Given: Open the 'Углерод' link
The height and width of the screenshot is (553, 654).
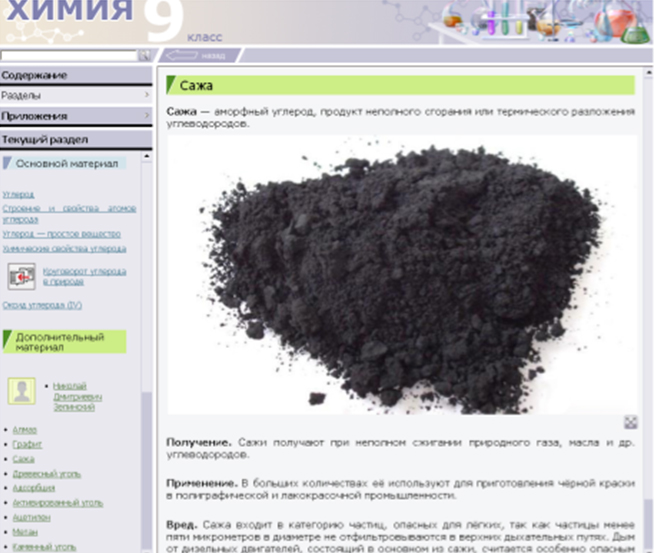Looking at the screenshot, I should 18,194.
